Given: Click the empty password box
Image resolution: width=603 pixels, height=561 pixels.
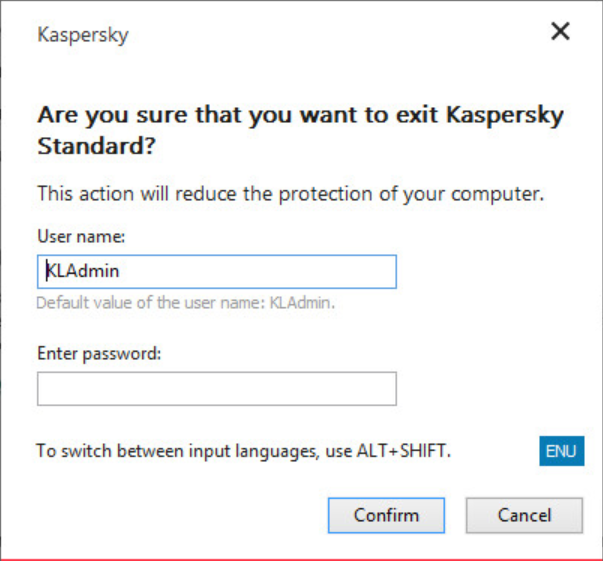Looking at the screenshot, I should coord(216,389).
